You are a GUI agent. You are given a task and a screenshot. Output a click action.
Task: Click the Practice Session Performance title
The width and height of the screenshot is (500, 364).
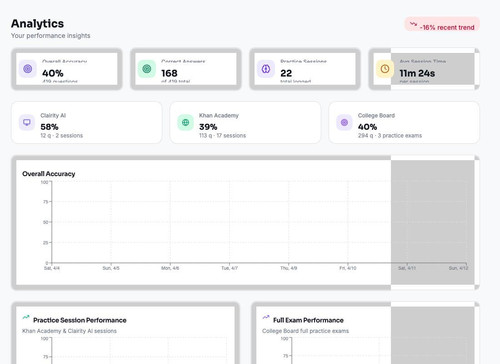pyautogui.click(x=80, y=320)
